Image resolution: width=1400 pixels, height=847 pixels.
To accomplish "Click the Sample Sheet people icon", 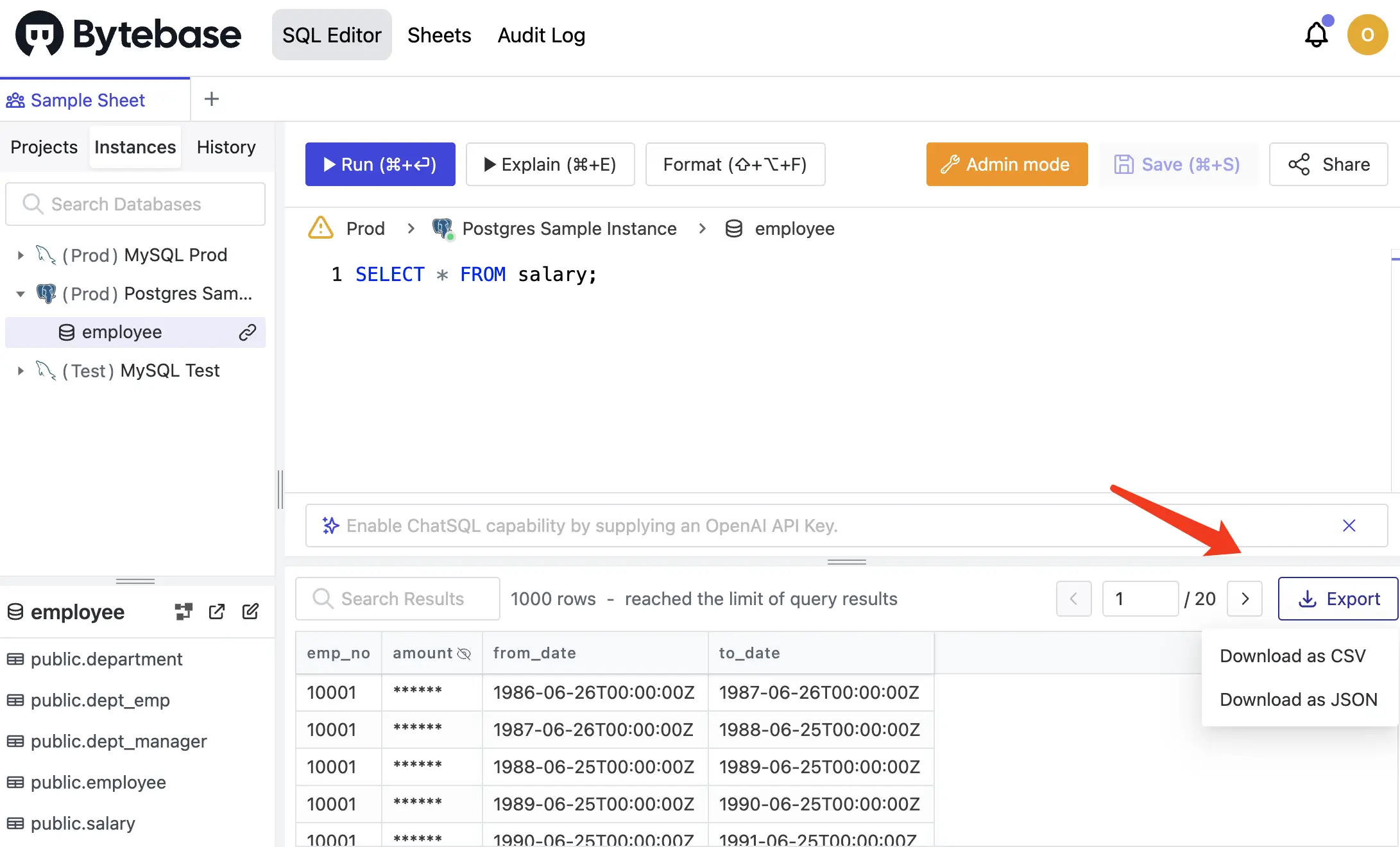I will point(15,100).
